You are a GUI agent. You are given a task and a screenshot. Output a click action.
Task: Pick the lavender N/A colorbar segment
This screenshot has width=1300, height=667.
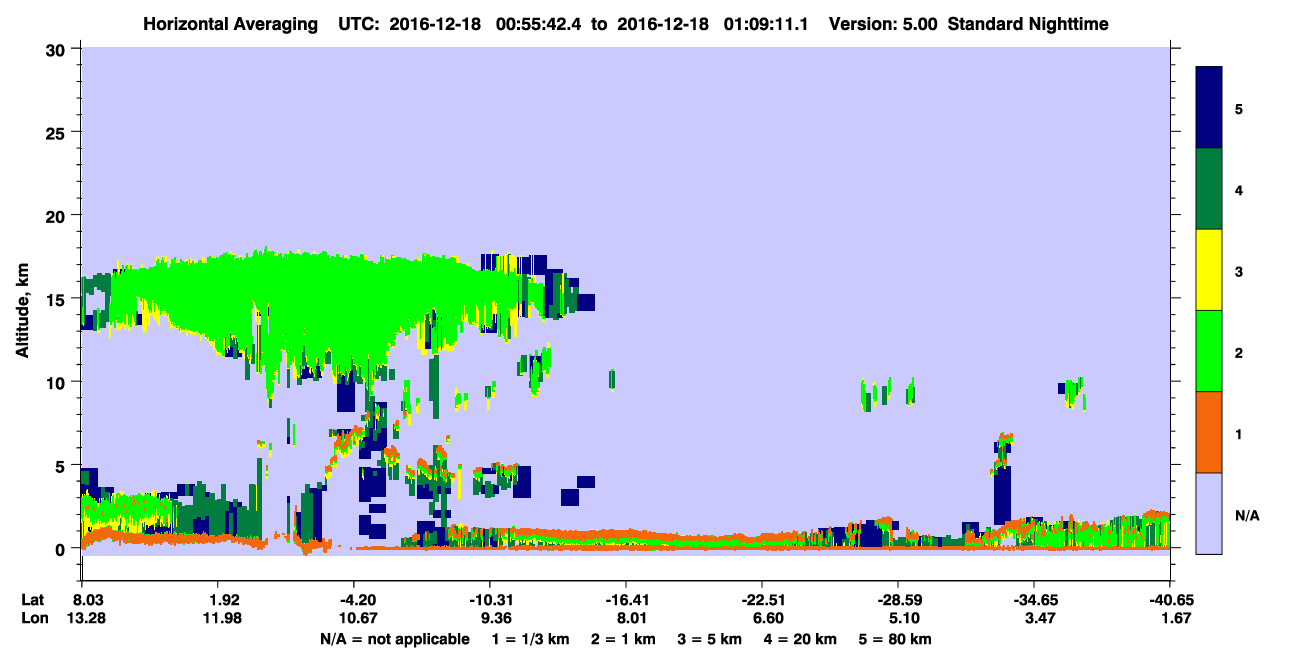1209,512
